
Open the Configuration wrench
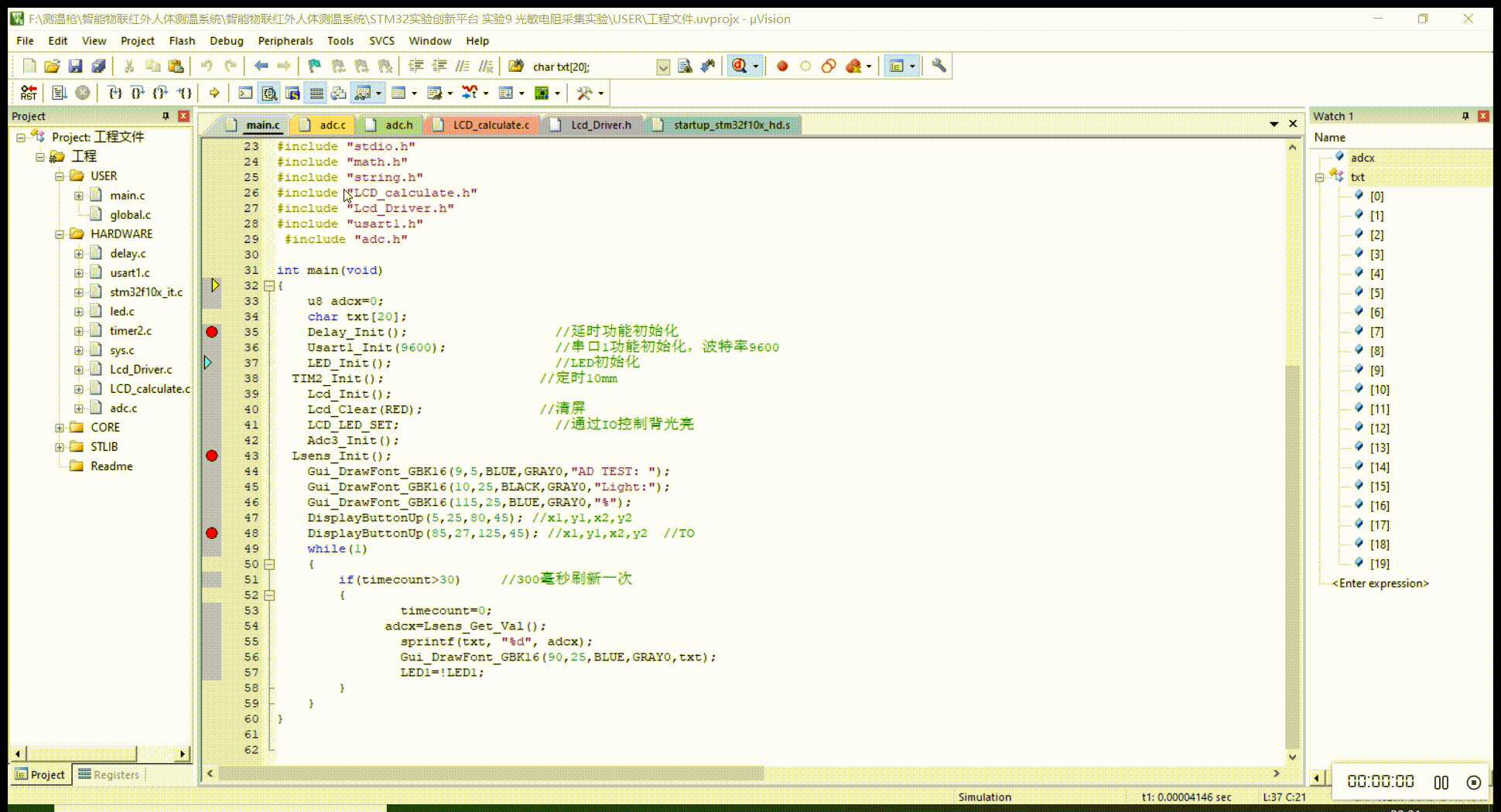click(x=939, y=66)
